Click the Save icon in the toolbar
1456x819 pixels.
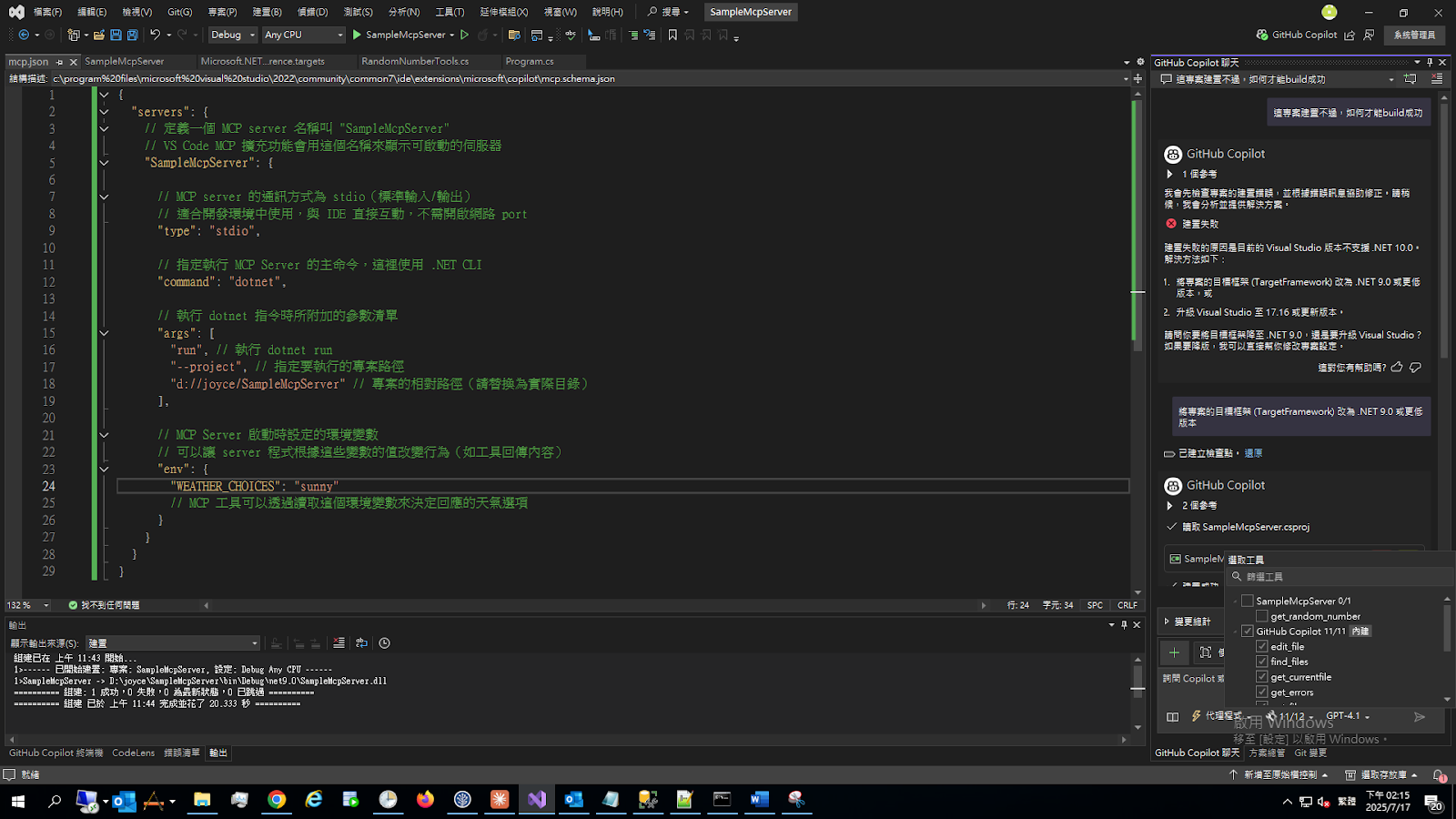tap(116, 35)
